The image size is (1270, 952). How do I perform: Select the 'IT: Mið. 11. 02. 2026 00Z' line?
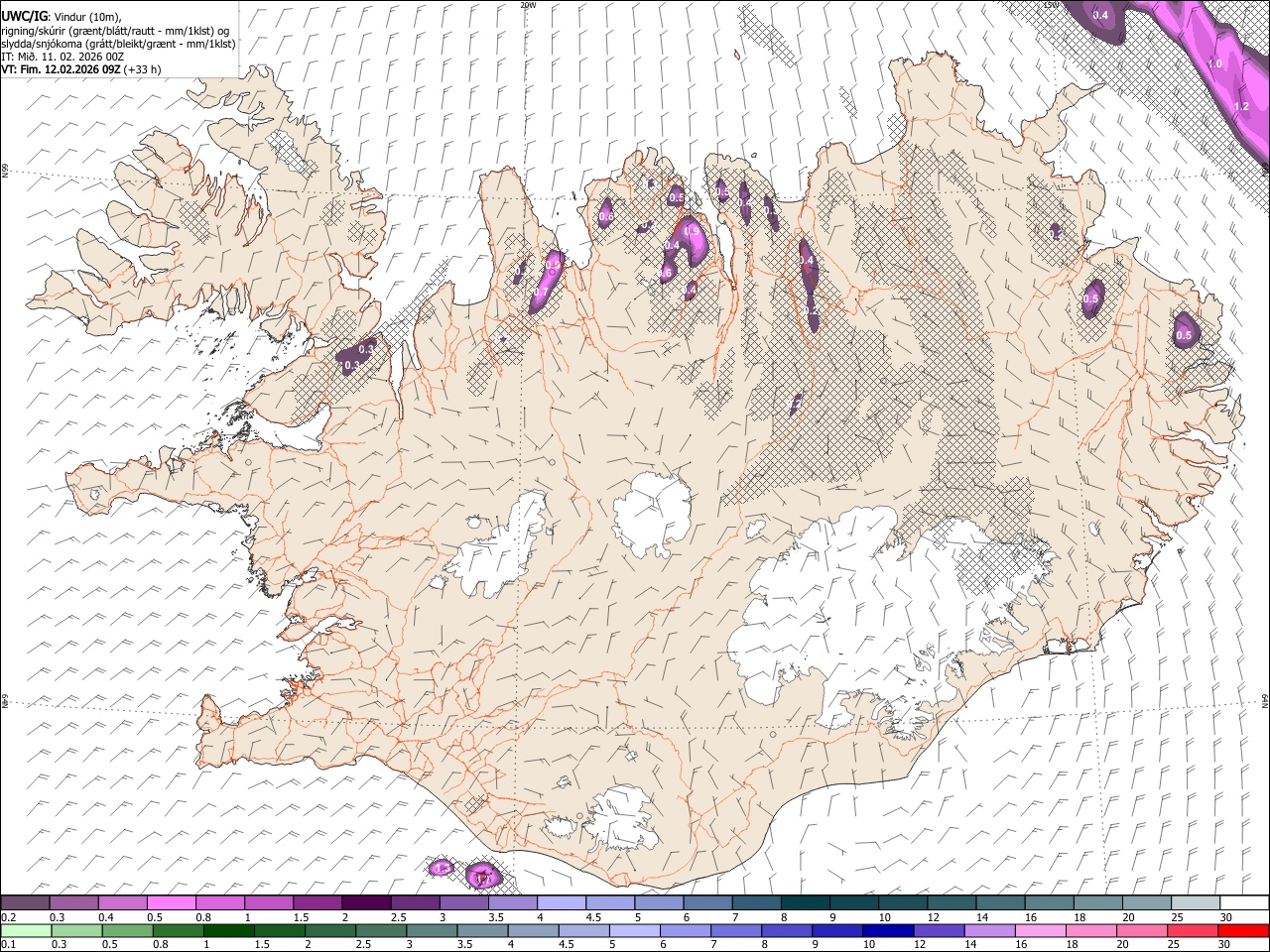click(63, 57)
